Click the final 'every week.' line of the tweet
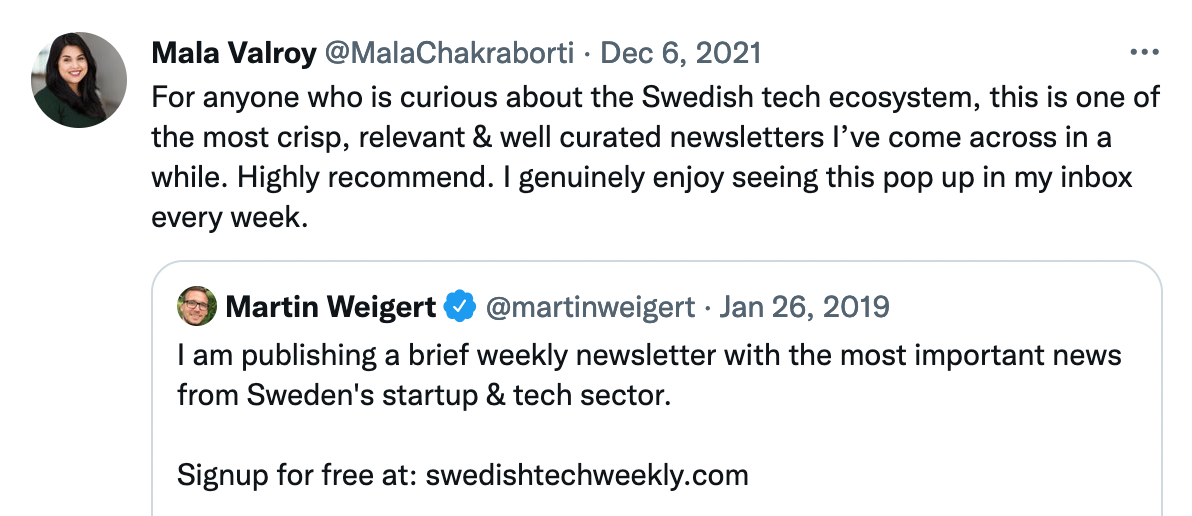Screen dimensions: 1192x516 click(x=230, y=217)
